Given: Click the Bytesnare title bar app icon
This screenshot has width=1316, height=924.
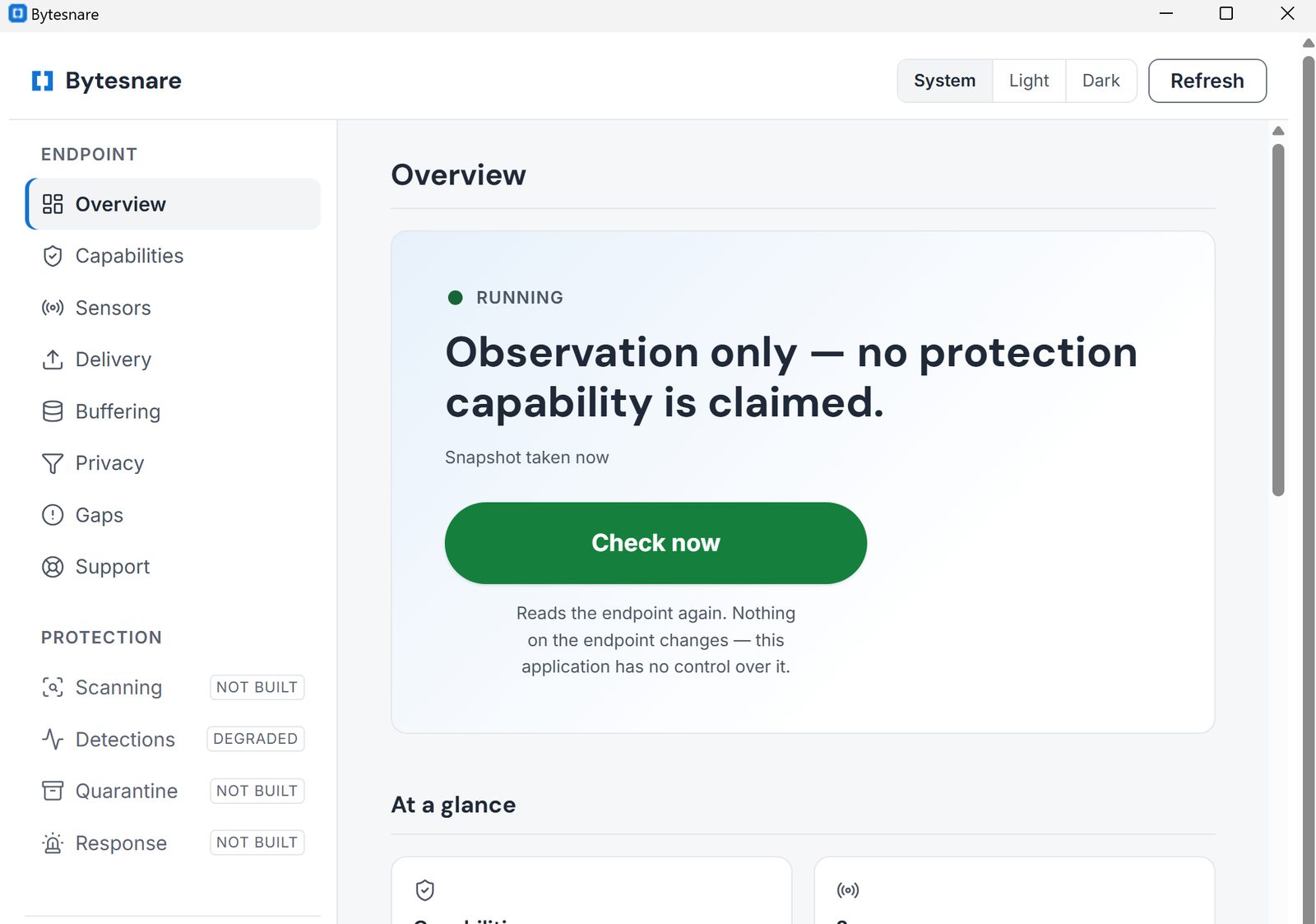Looking at the screenshot, I should pyautogui.click(x=17, y=14).
